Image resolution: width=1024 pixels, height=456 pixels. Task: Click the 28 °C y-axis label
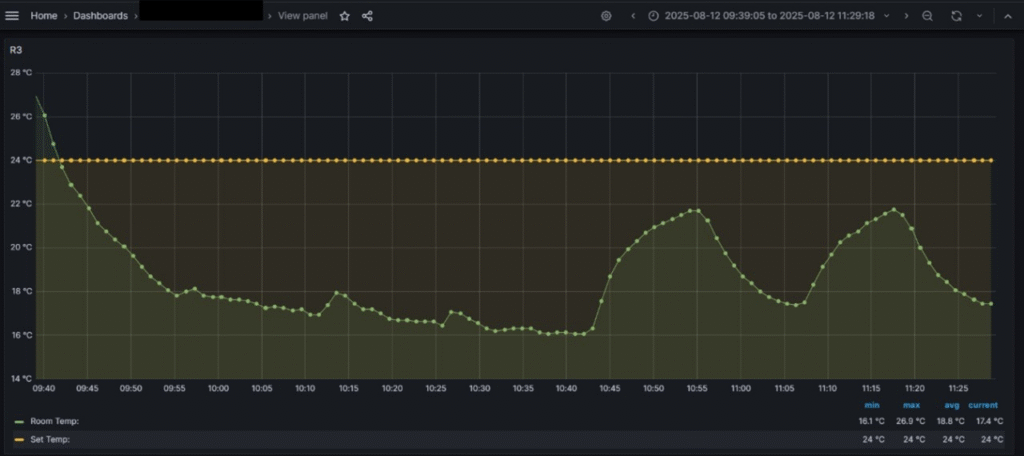click(20, 73)
